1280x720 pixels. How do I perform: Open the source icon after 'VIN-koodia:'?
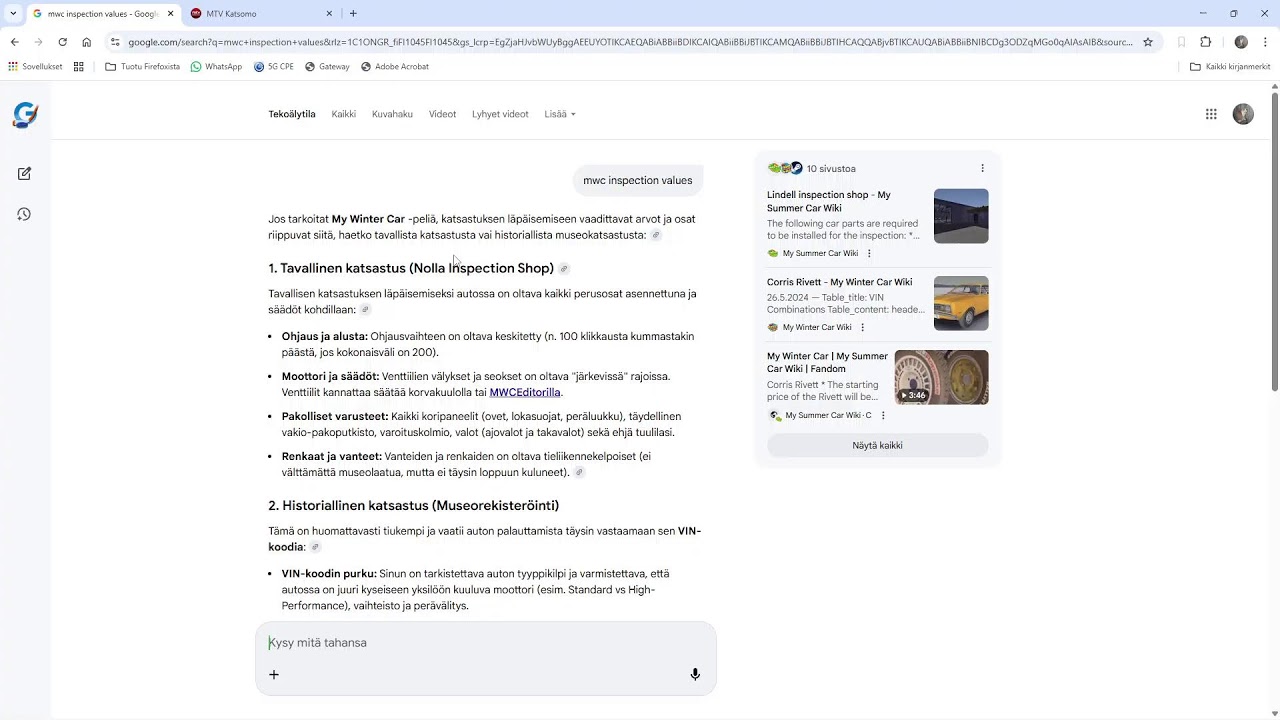[x=315, y=548]
